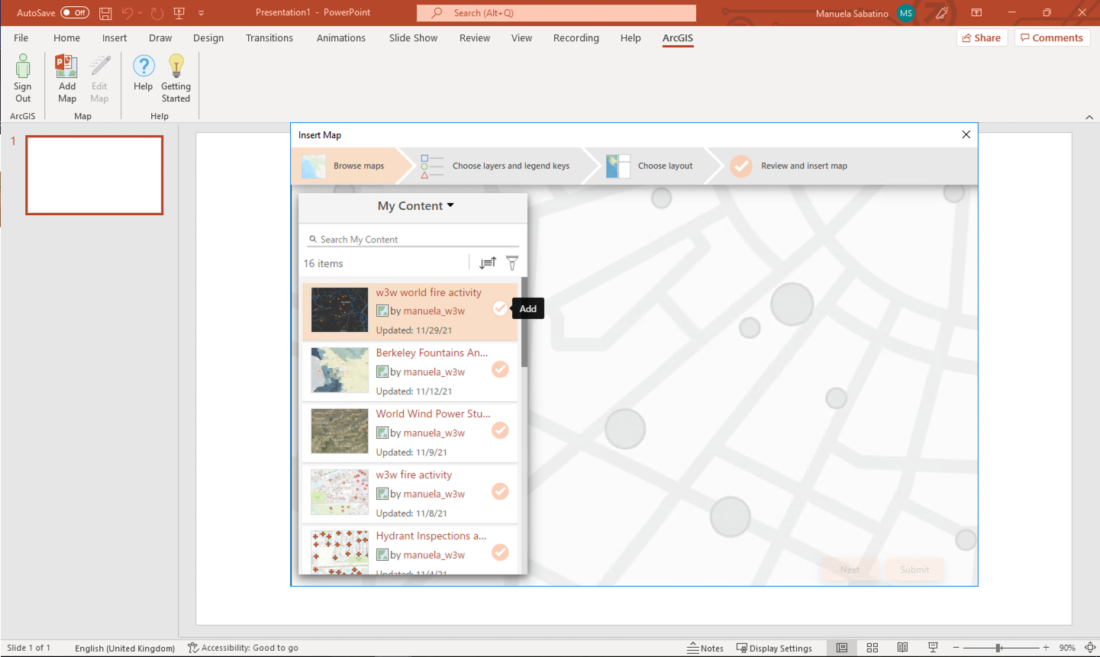Image resolution: width=1100 pixels, height=657 pixels.
Task: Switch to the Home tab
Action: [x=67, y=38]
